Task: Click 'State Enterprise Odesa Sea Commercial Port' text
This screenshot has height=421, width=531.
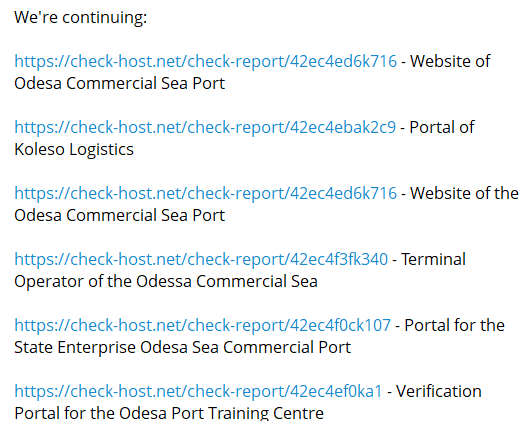Action: pyautogui.click(x=183, y=348)
